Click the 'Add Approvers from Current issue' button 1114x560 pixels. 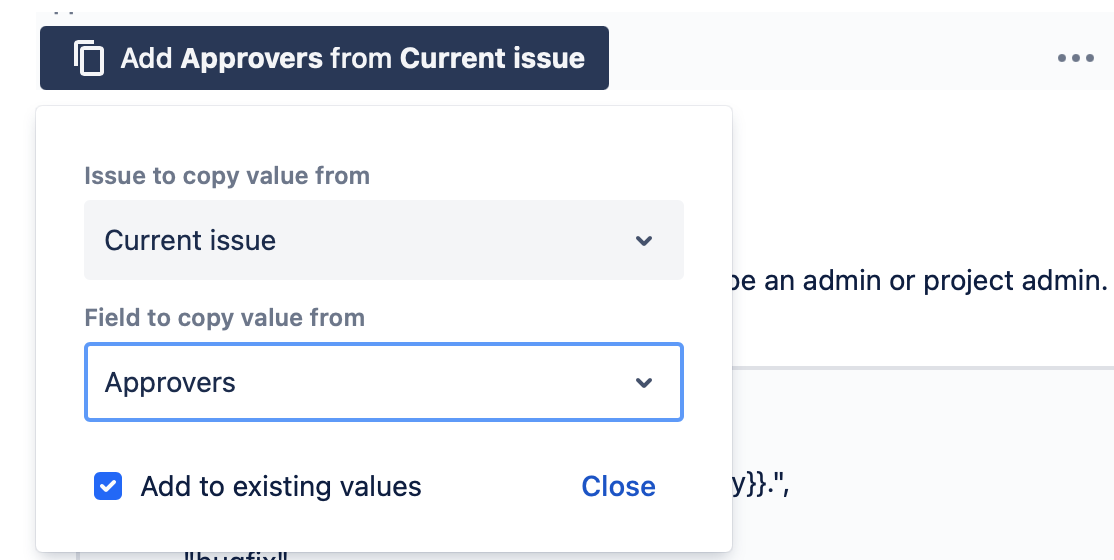(324, 58)
